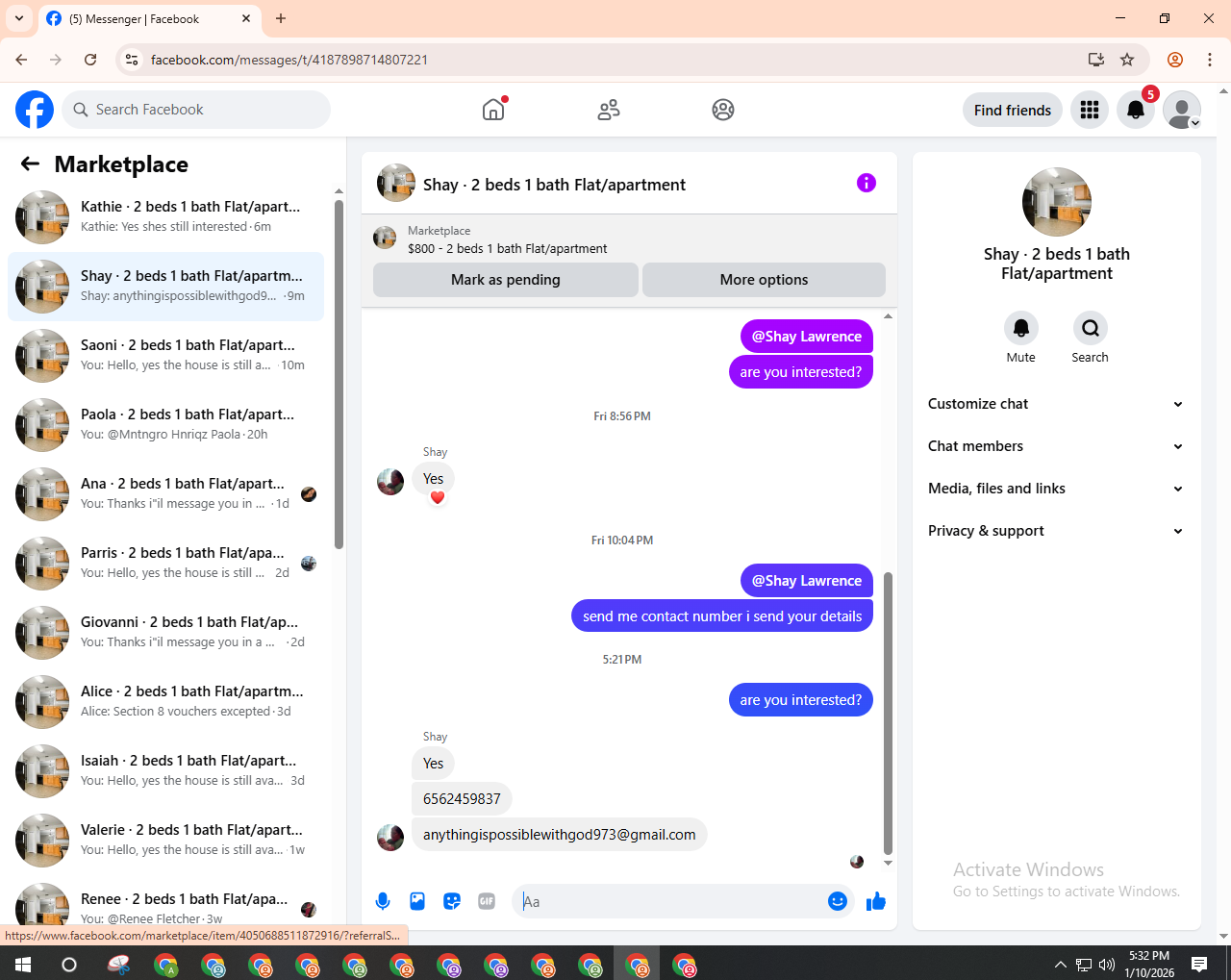Image resolution: width=1231 pixels, height=980 pixels.
Task: Go back with the Marketplace back arrow
Action: [30, 163]
